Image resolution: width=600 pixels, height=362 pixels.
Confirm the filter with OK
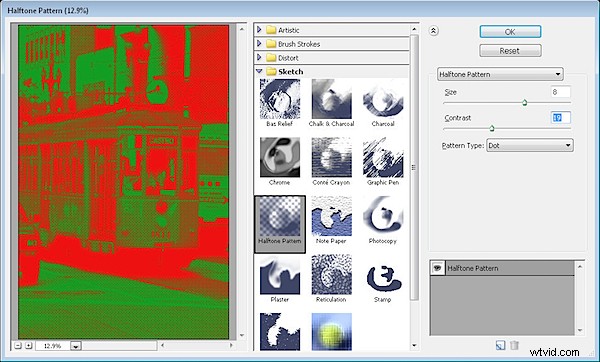[x=510, y=32]
